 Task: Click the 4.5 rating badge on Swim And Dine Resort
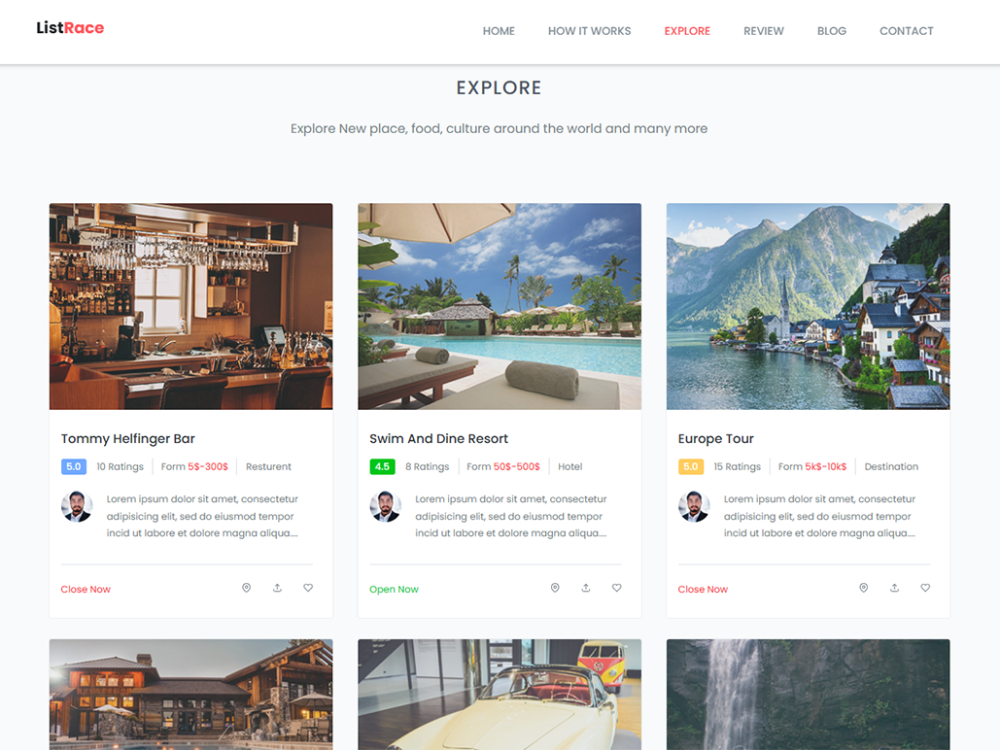tap(380, 466)
